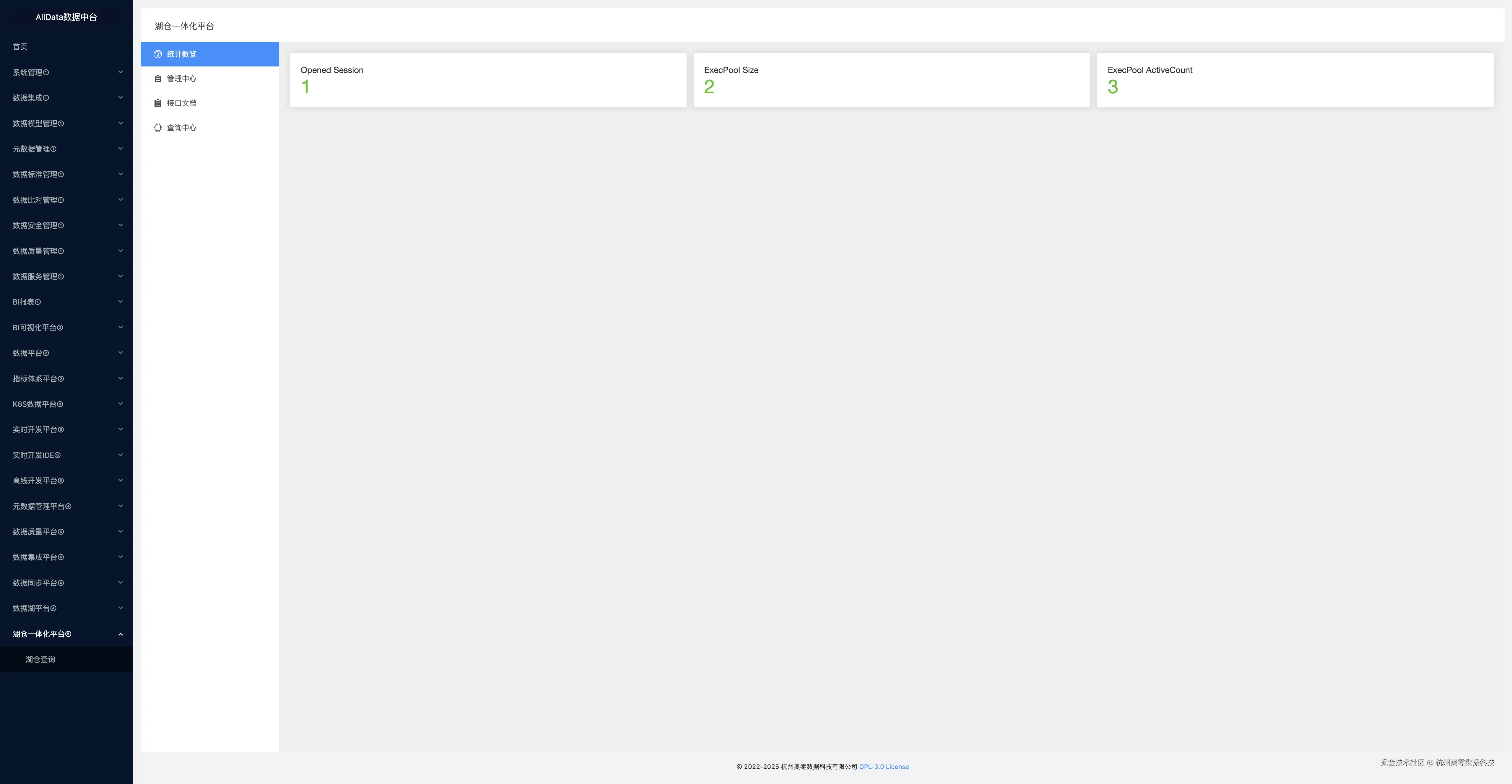Expand the 数据比对管理 chevron
Image resolution: width=1512 pixels, height=784 pixels.
pyautogui.click(x=120, y=199)
